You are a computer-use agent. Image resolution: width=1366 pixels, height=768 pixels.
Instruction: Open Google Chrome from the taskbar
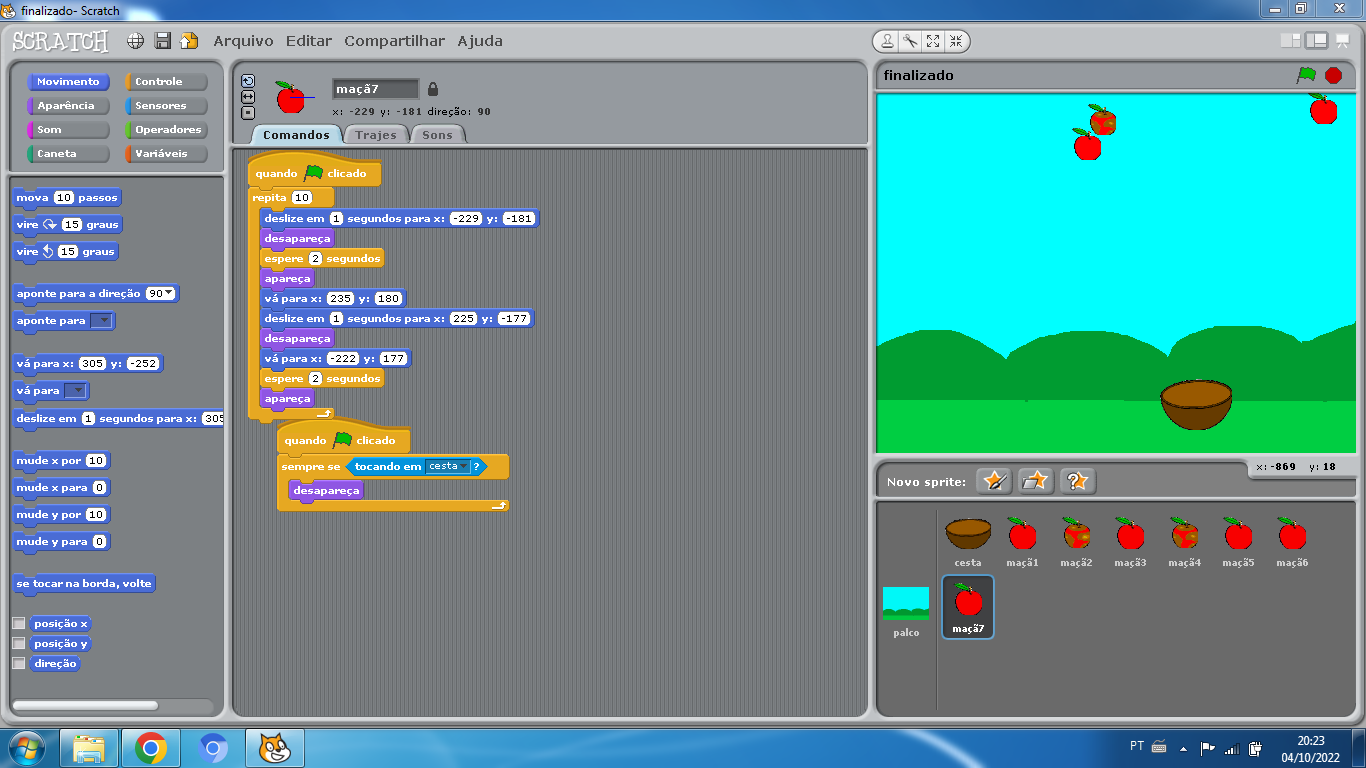[151, 748]
